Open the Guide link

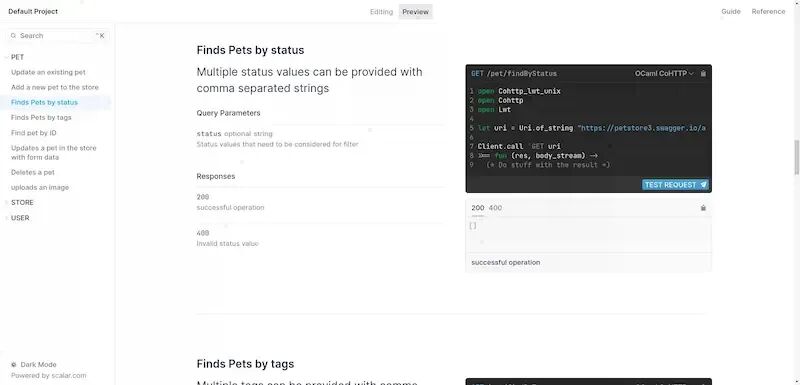731,12
